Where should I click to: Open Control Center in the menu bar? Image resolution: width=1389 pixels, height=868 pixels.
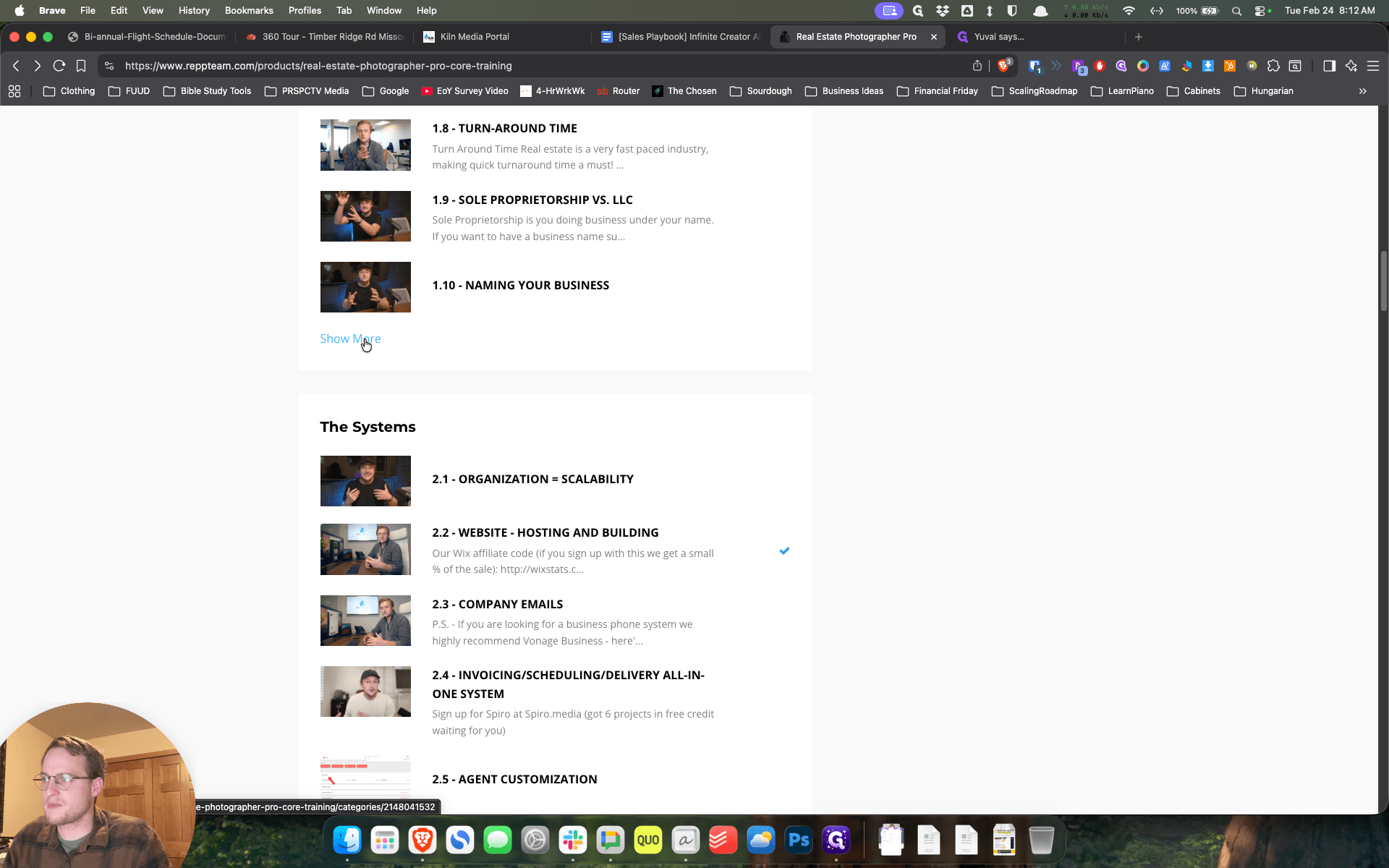tap(1260, 10)
